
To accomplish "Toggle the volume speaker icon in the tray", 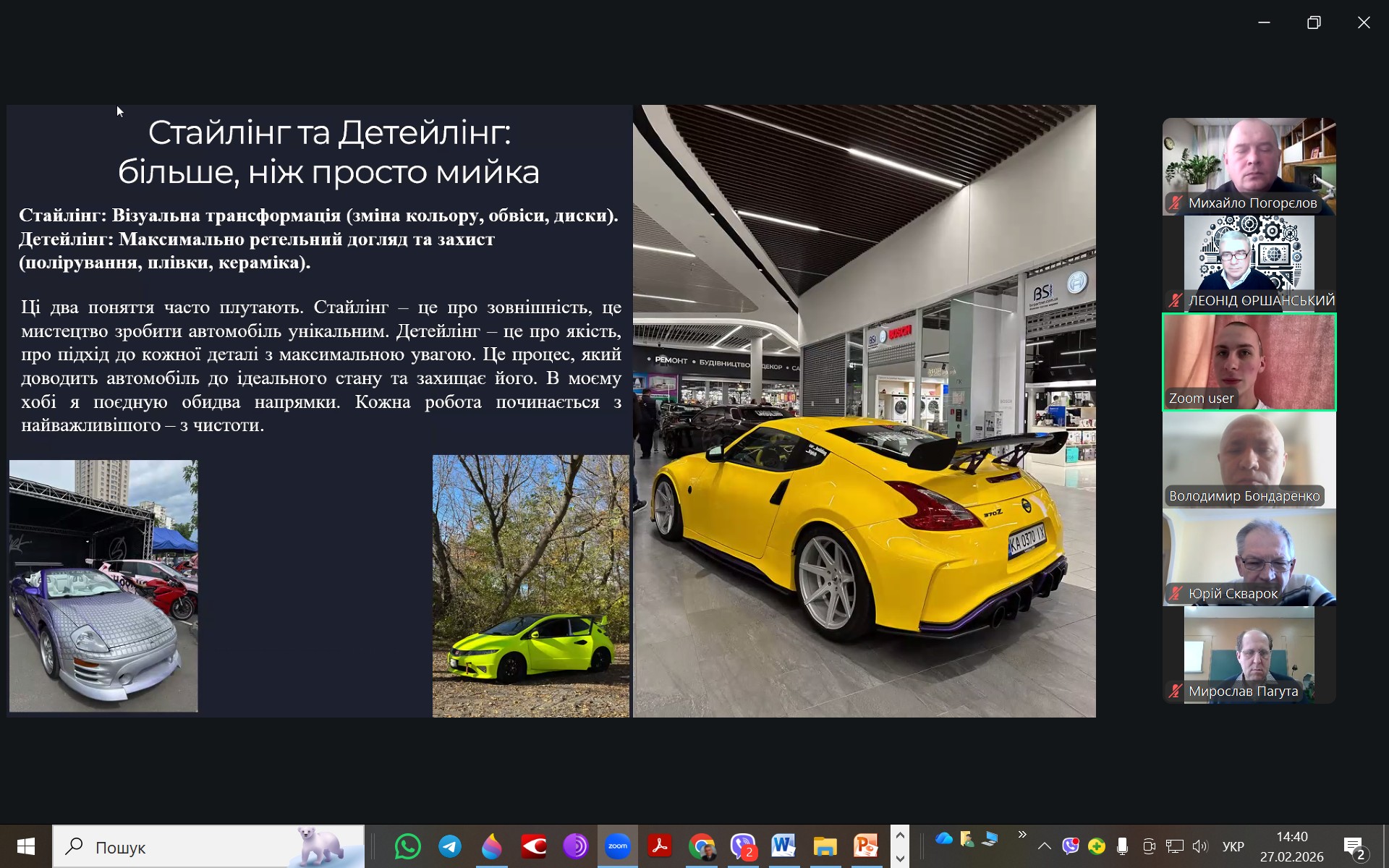I will (x=1200, y=846).
